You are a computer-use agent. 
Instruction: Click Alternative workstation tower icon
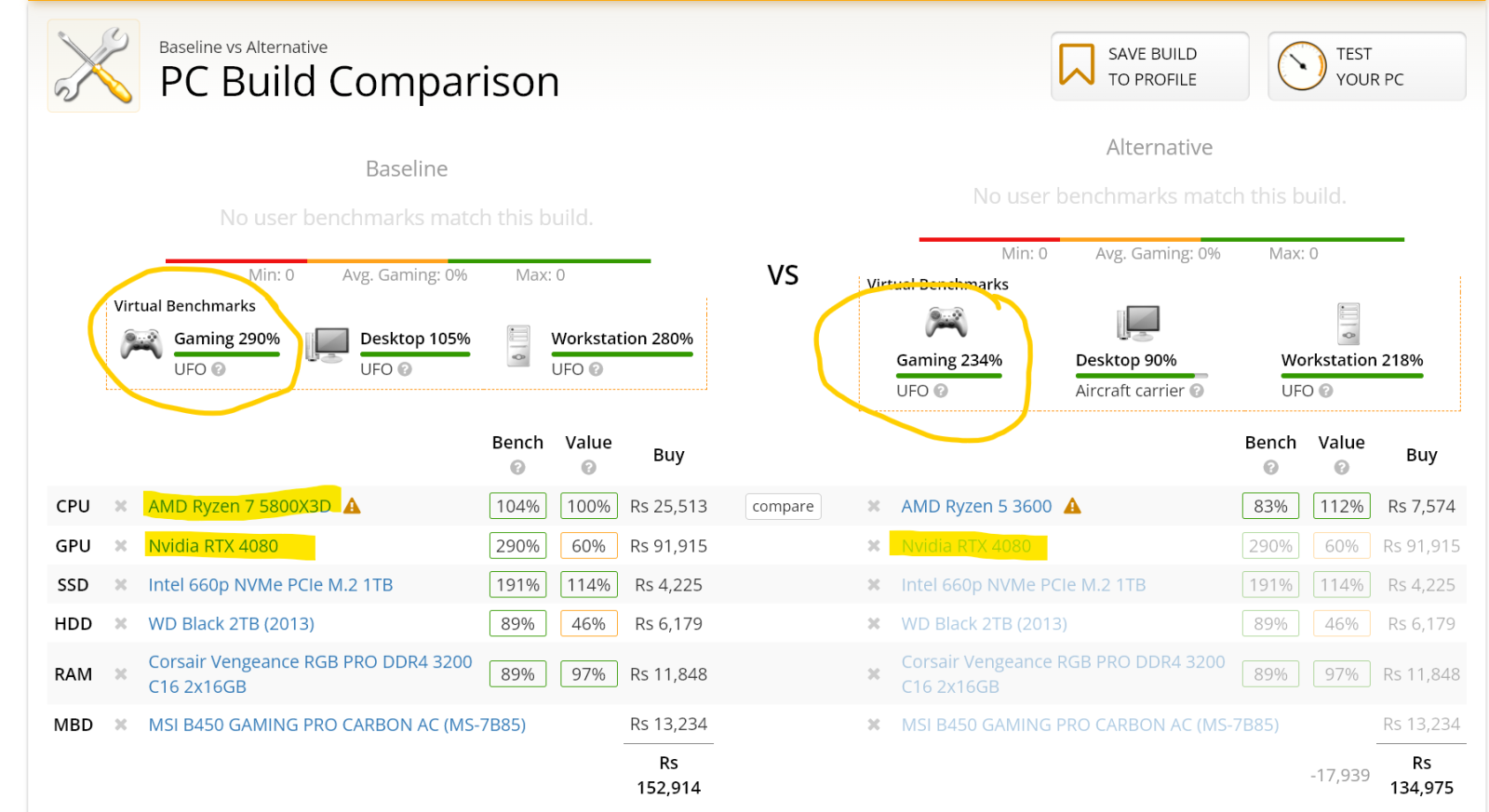point(1348,324)
